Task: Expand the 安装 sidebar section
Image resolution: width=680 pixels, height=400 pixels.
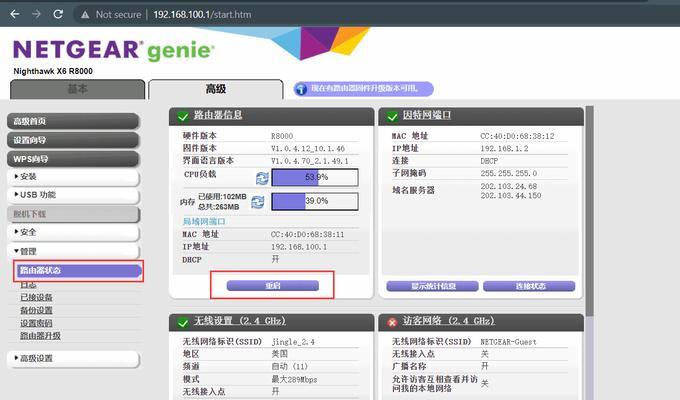Action: point(73,177)
